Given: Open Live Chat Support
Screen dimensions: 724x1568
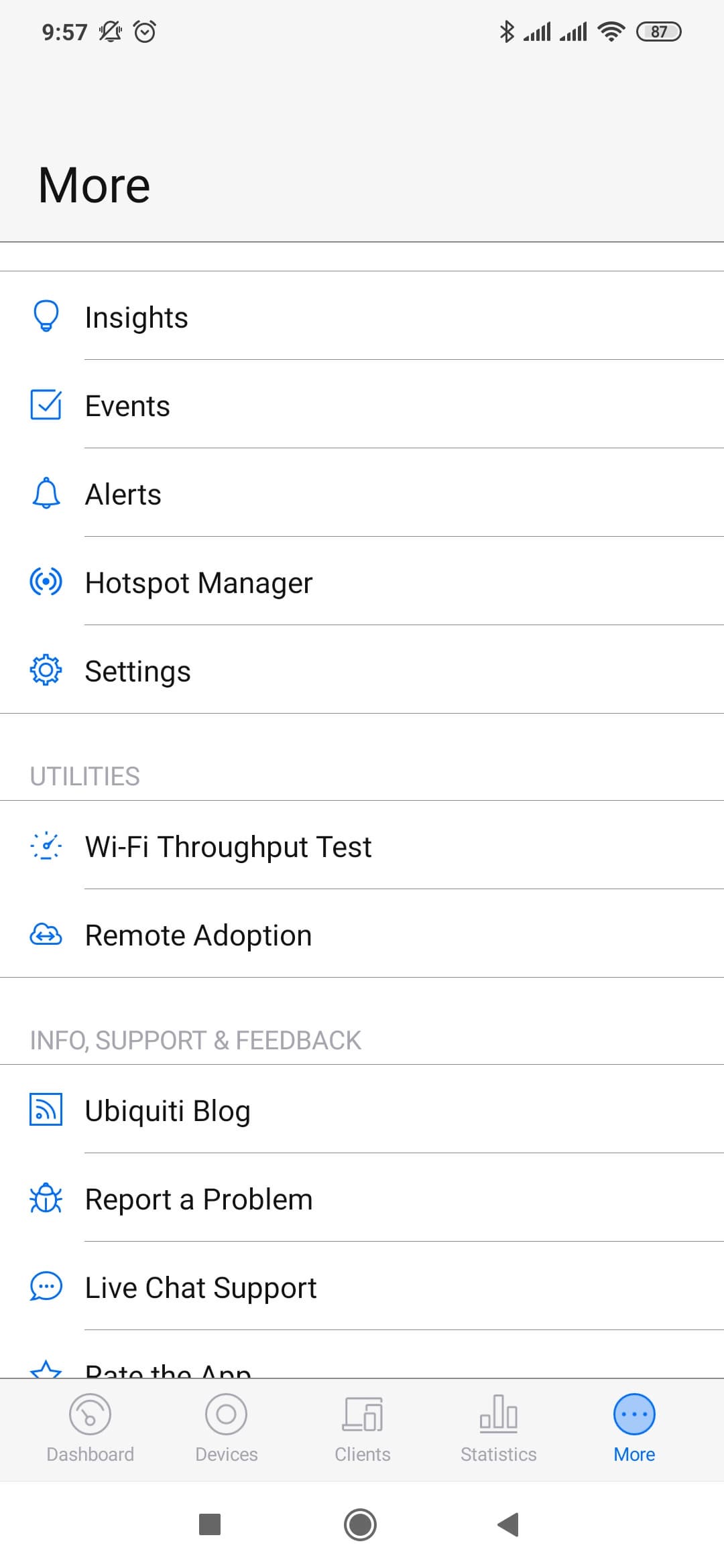Looking at the screenshot, I should 200,1287.
